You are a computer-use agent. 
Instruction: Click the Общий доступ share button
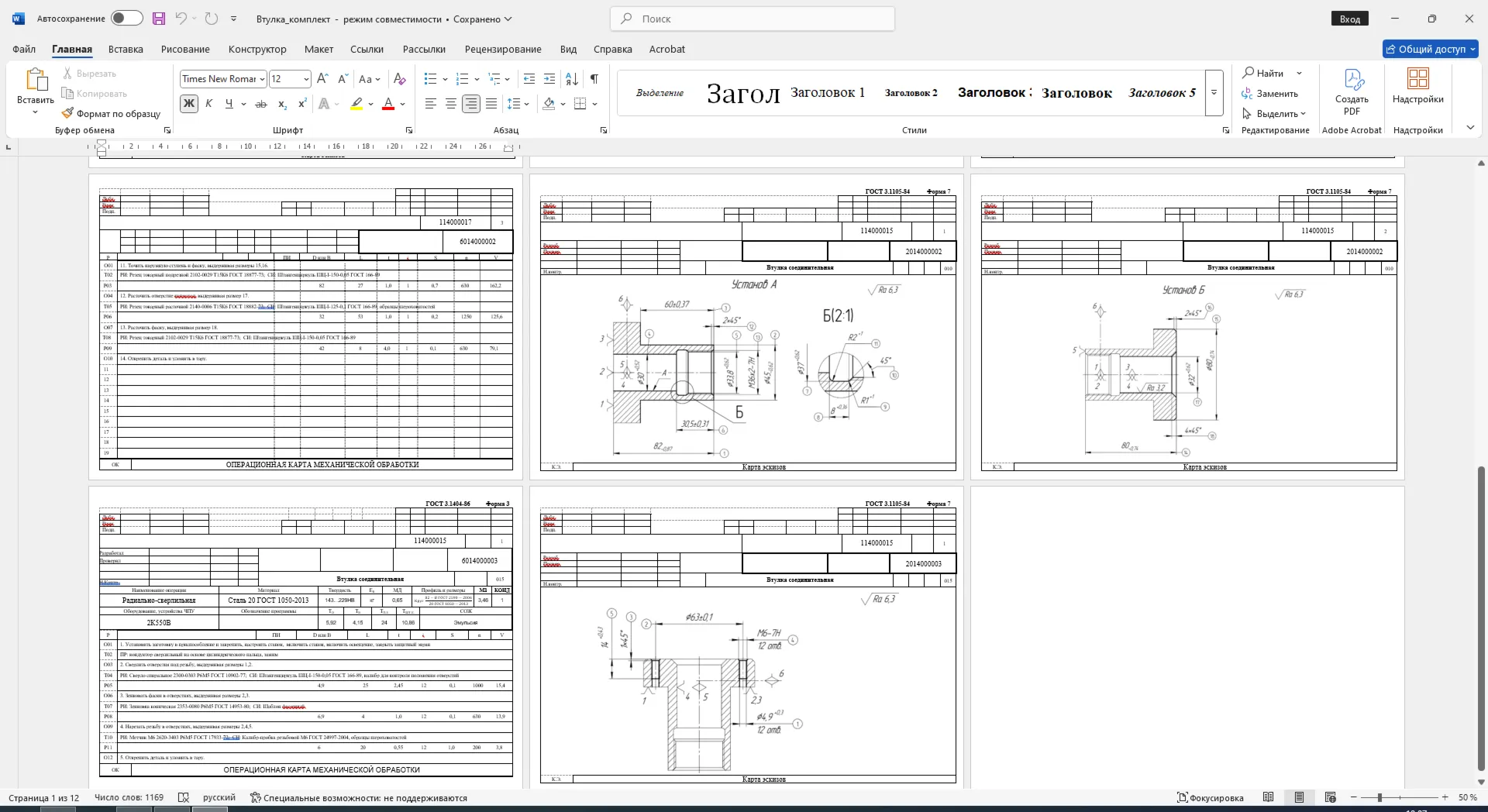coord(1431,49)
